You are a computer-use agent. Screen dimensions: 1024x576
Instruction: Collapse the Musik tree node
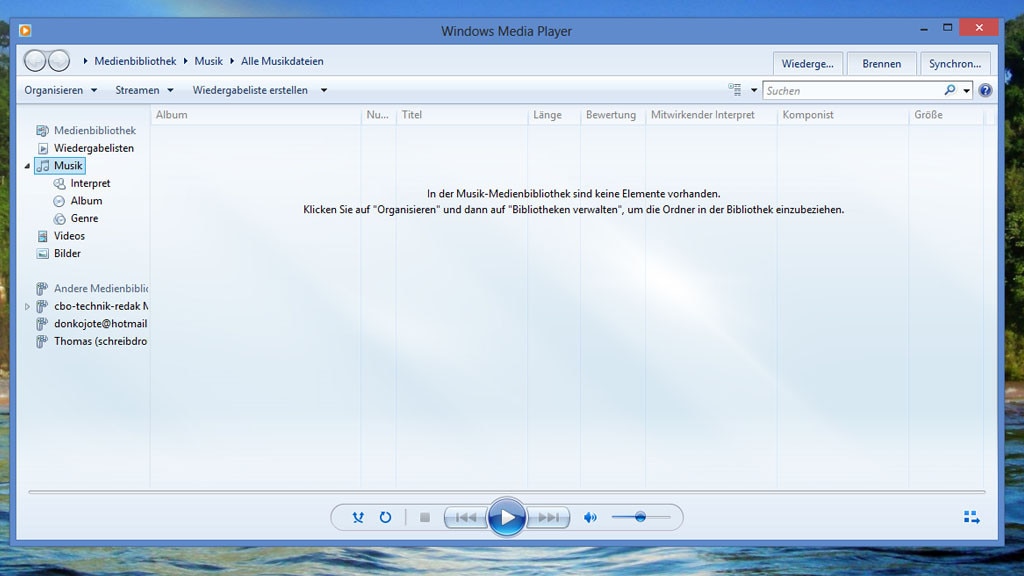click(27, 166)
